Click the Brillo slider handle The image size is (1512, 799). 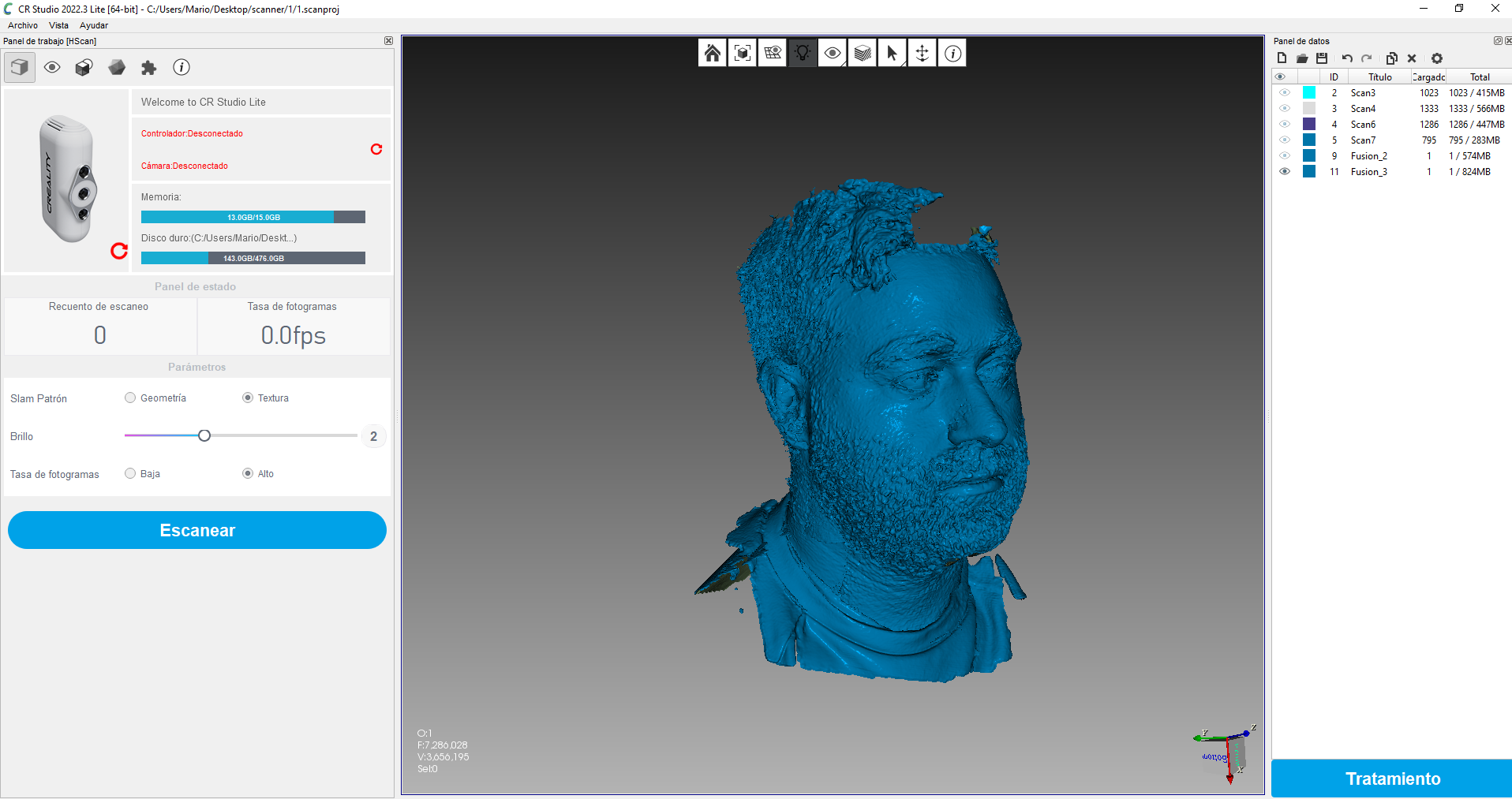point(204,436)
